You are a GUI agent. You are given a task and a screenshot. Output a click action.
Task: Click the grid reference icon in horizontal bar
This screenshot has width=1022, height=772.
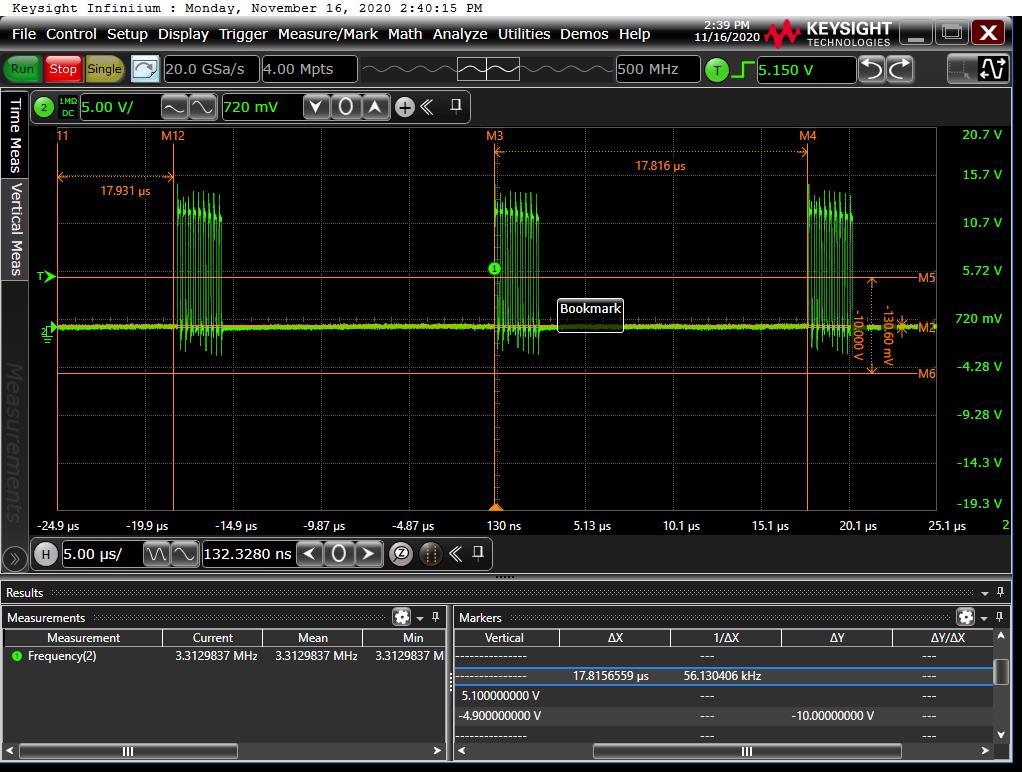(x=430, y=555)
